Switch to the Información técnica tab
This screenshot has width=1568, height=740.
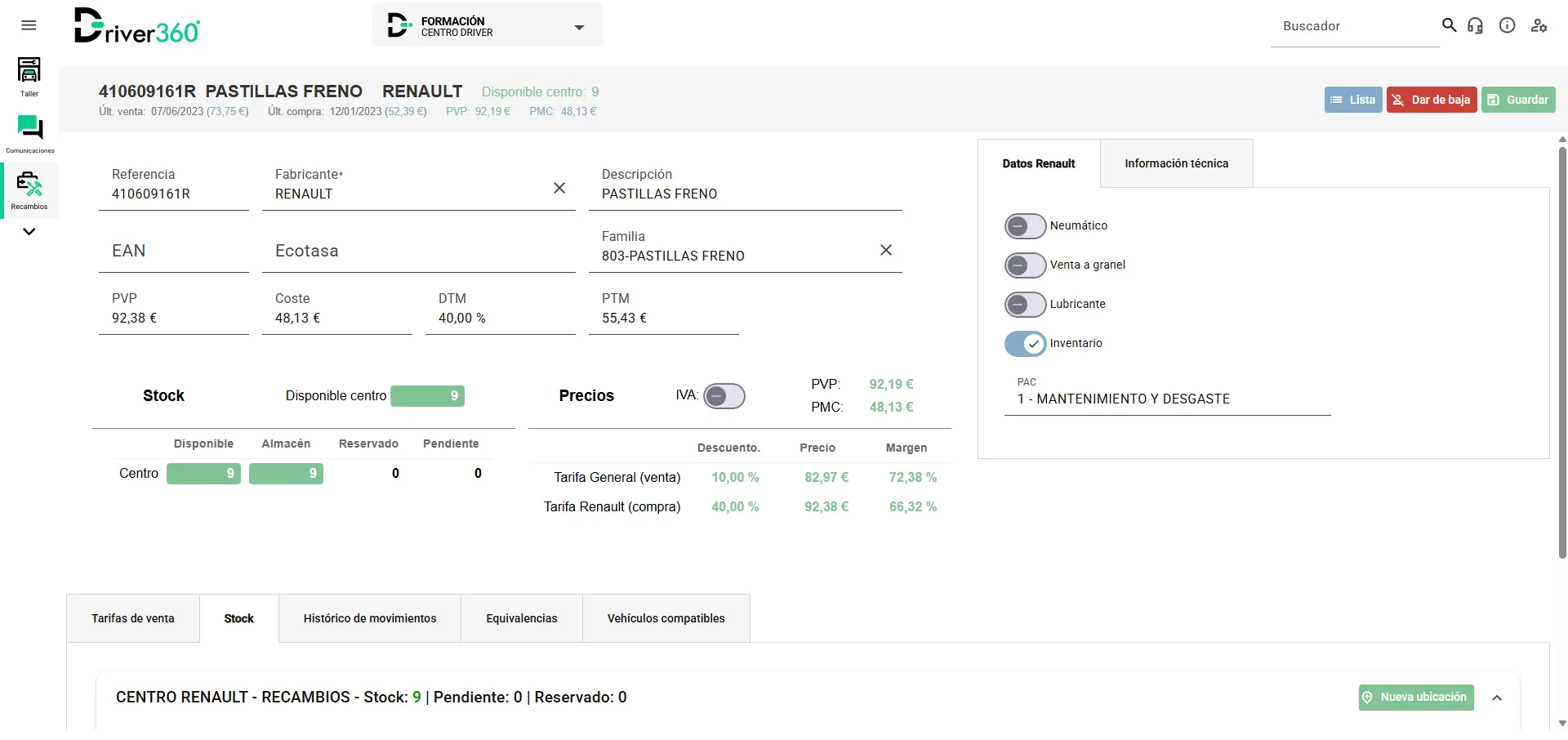tap(1176, 163)
